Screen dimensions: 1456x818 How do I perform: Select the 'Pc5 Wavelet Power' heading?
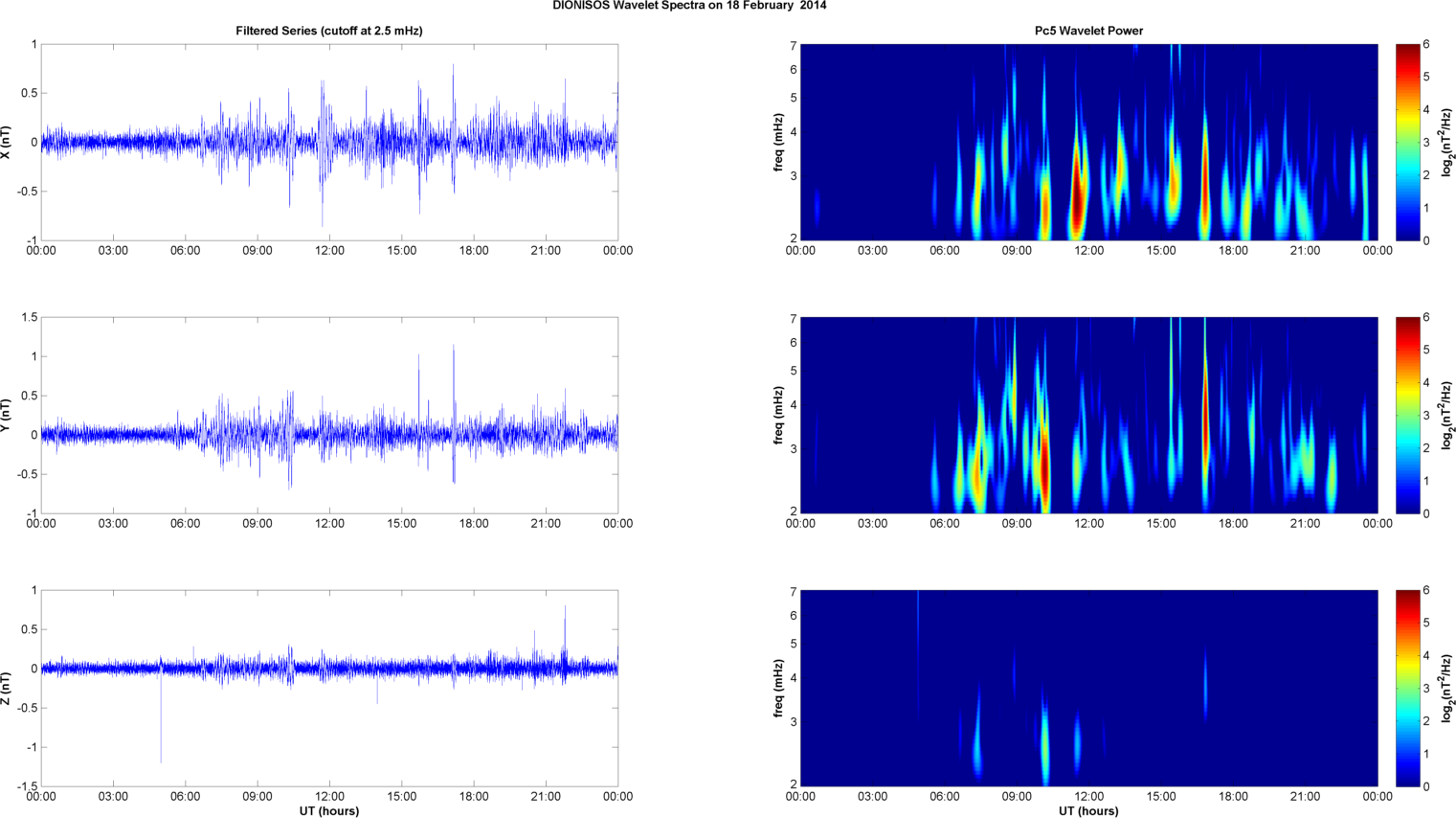(1088, 31)
